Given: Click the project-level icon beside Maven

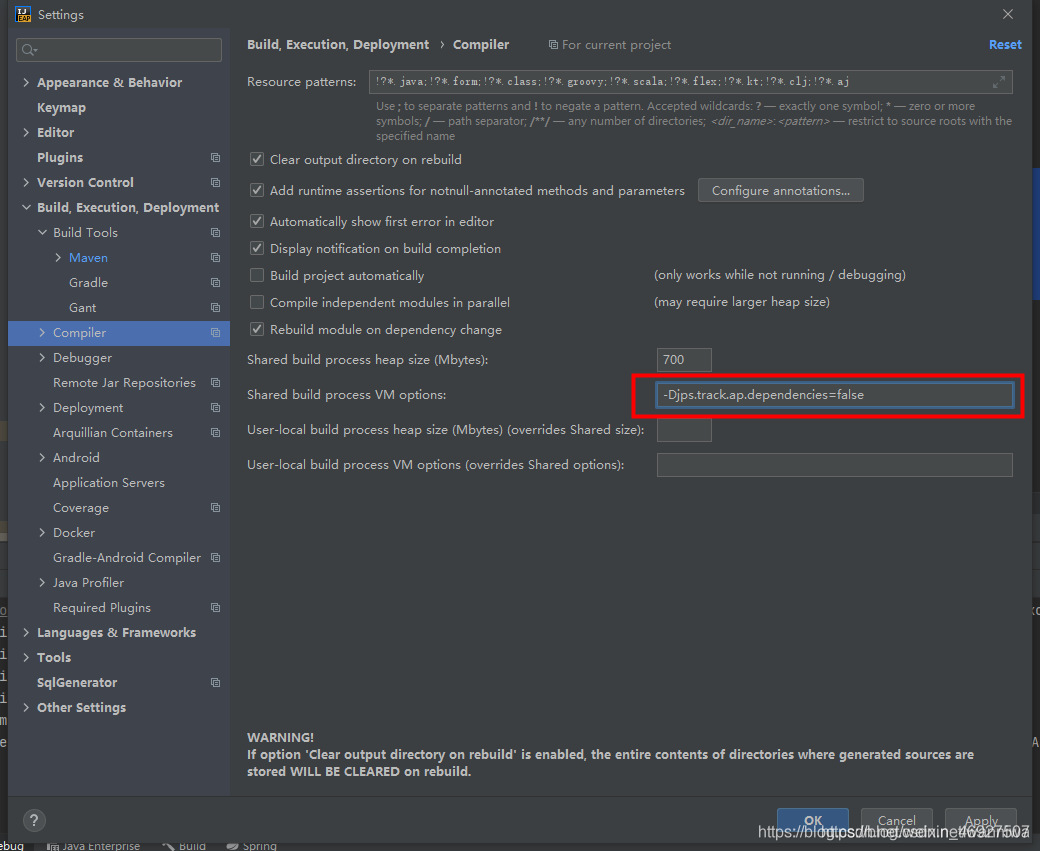Looking at the screenshot, I should click(x=216, y=257).
